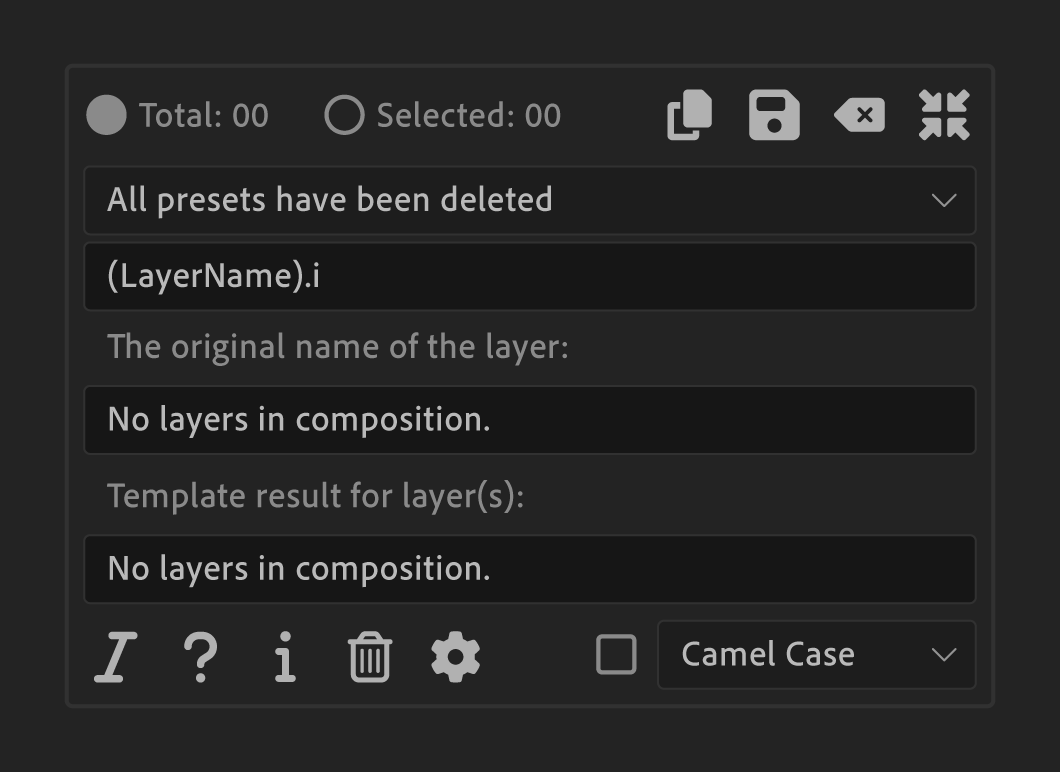1060x772 pixels.
Task: Select the Total radio button
Action: coord(107,116)
